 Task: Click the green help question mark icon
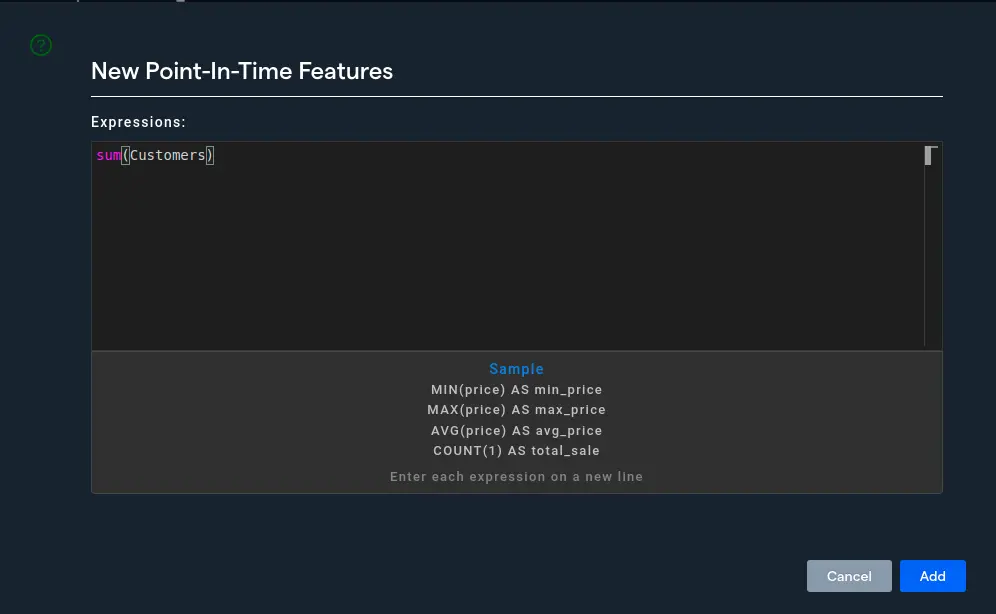pyautogui.click(x=40, y=45)
